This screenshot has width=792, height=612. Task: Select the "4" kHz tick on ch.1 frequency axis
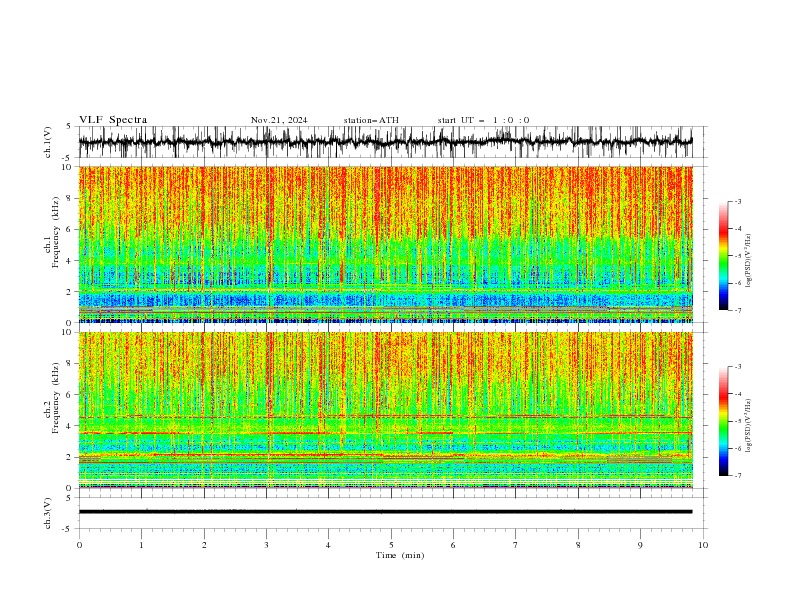coord(69,261)
